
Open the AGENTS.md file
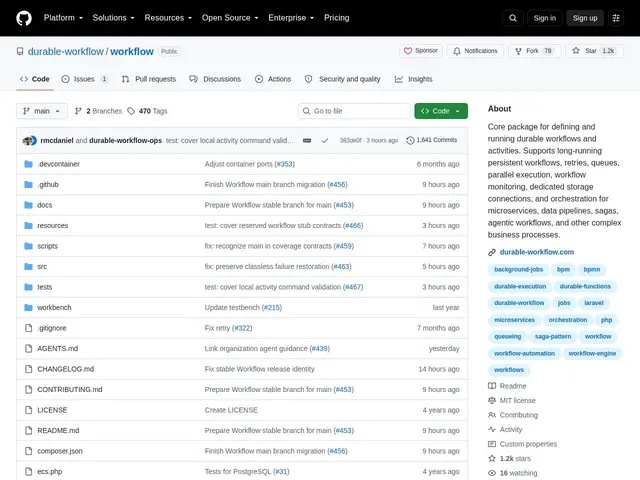[x=58, y=349]
